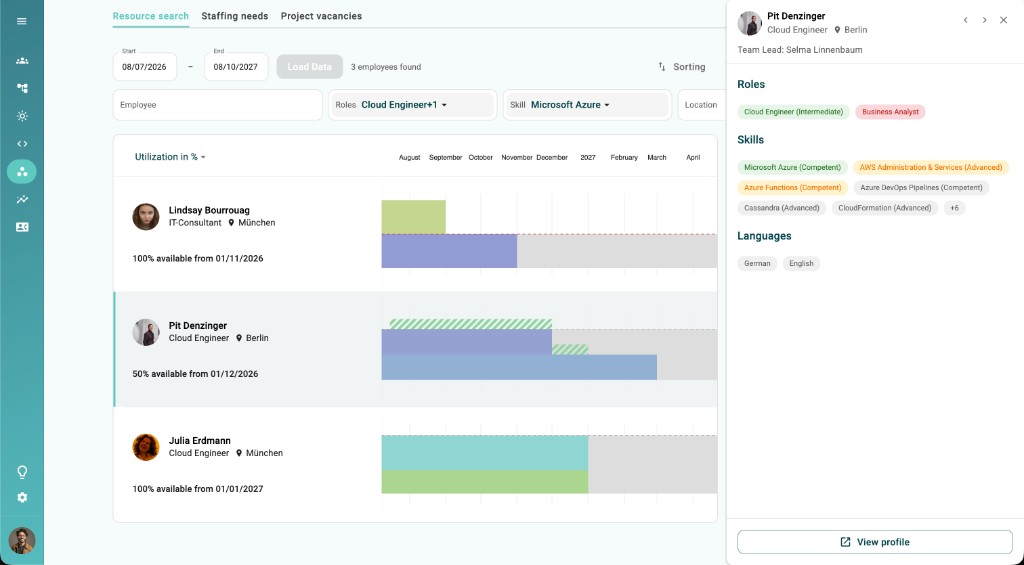Screen dimensions: 1024x565
Task: Expand the Utilization in % dropdown
Action: coord(170,157)
